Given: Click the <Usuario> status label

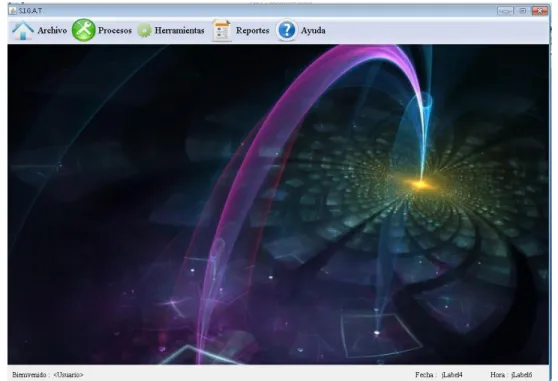Looking at the screenshot, I should [68, 375].
